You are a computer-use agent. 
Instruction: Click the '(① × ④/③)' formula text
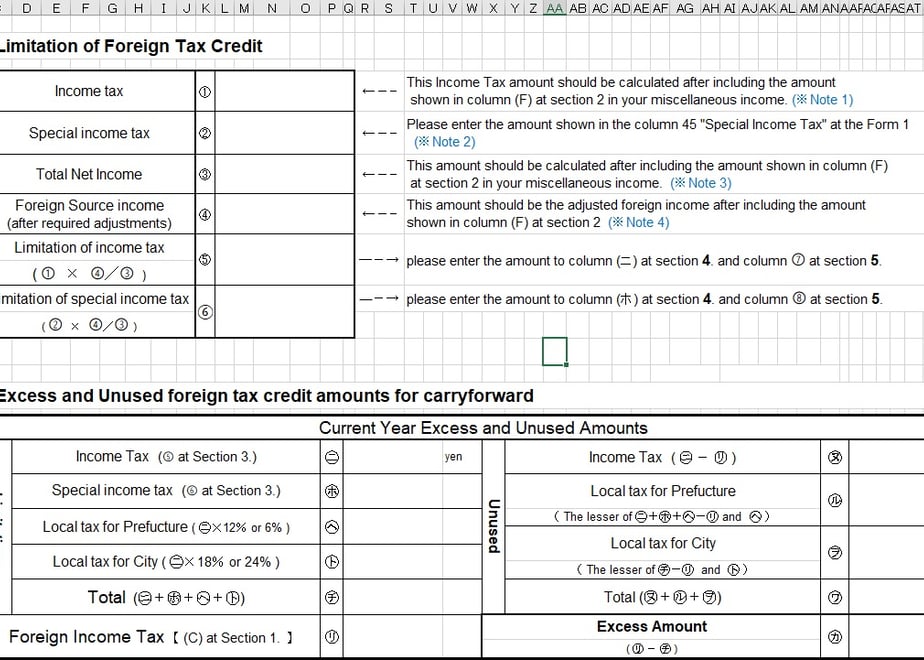point(90,273)
